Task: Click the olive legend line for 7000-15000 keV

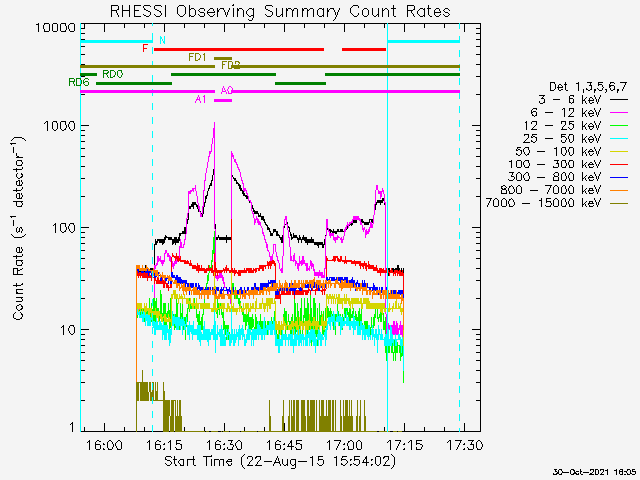Action: (619, 203)
